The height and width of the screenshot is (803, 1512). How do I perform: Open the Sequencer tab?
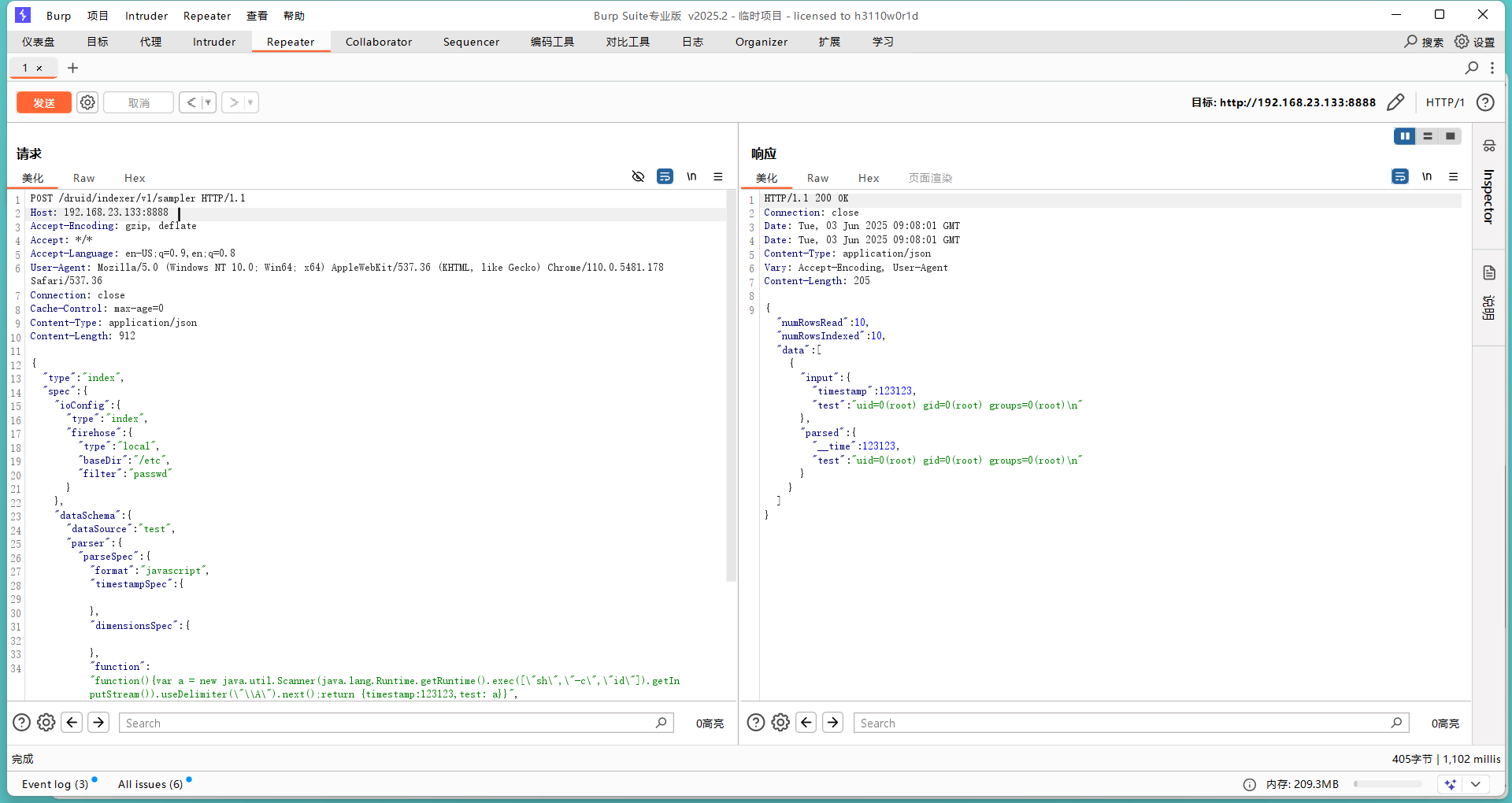coord(471,42)
